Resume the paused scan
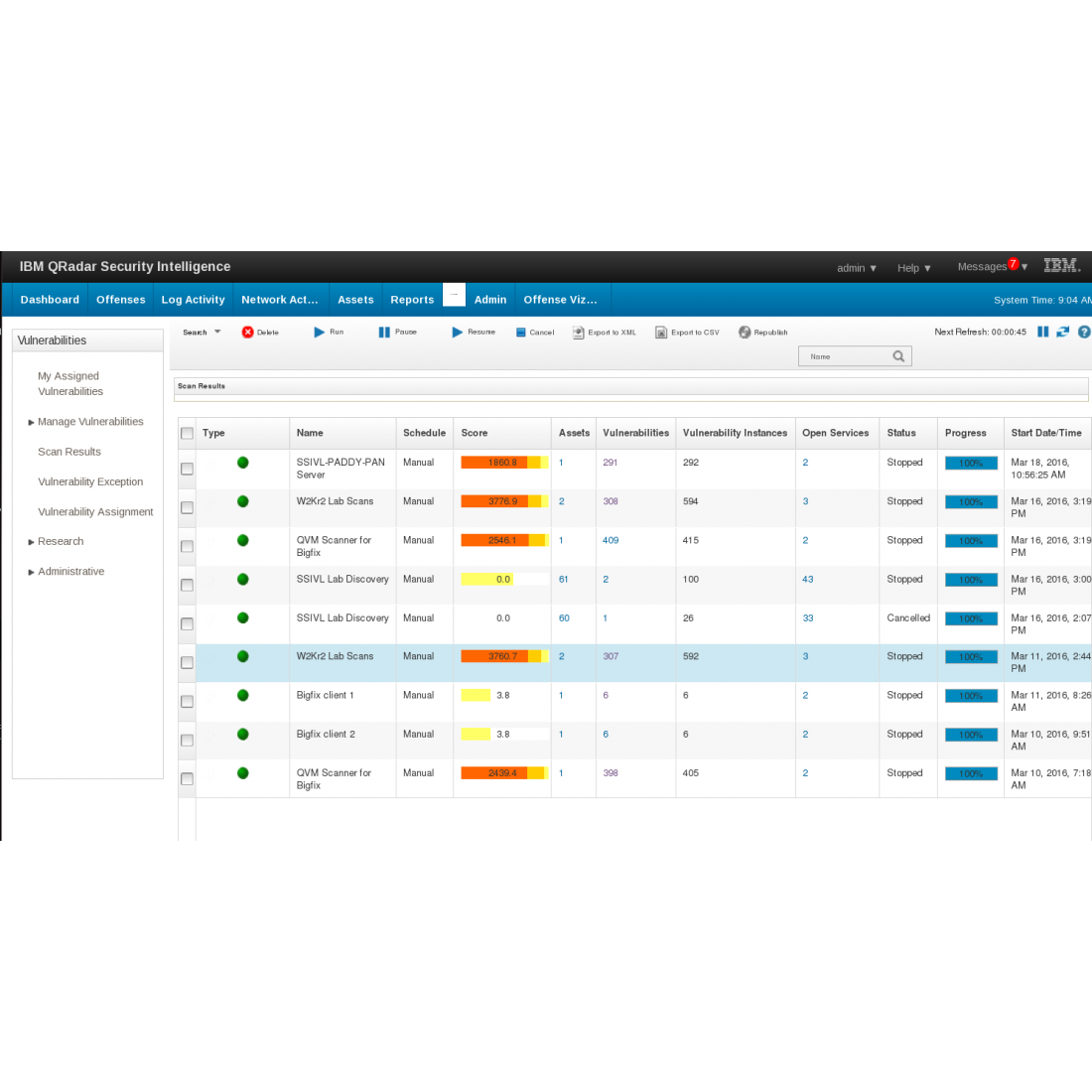Image resolution: width=1092 pixels, height=1092 pixels. click(x=474, y=332)
